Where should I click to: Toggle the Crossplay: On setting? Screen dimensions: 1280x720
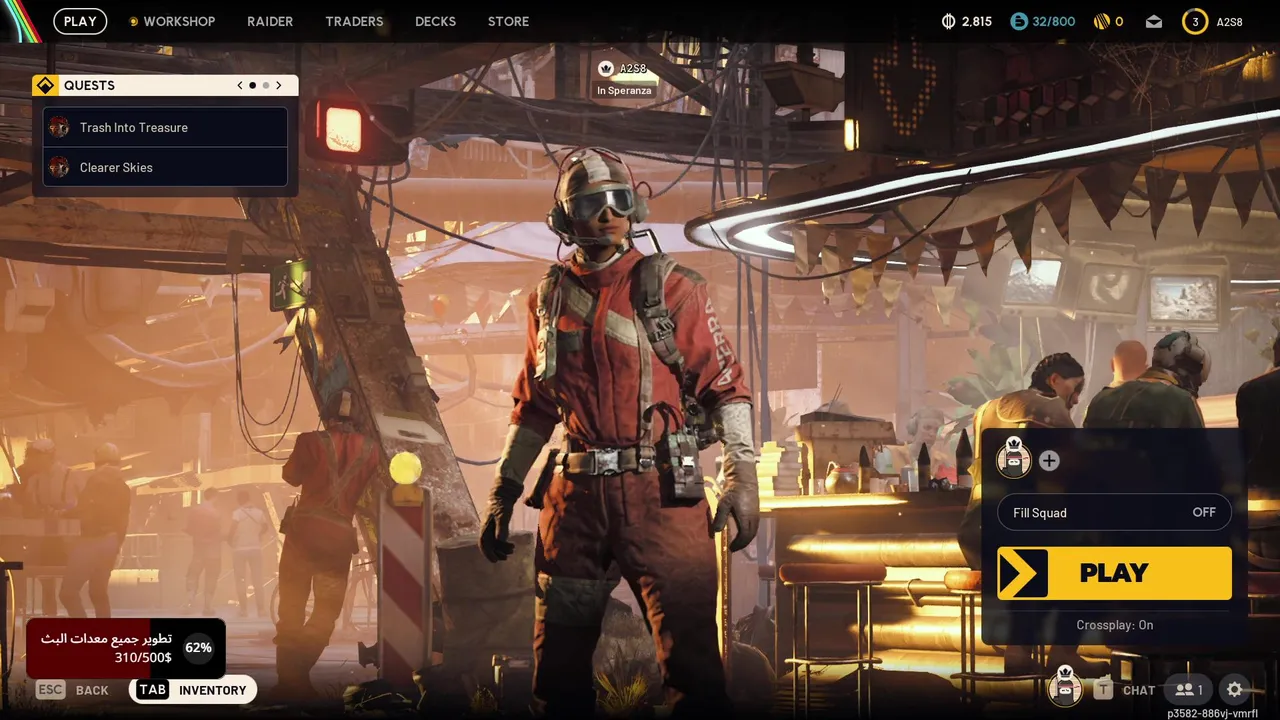point(1114,625)
